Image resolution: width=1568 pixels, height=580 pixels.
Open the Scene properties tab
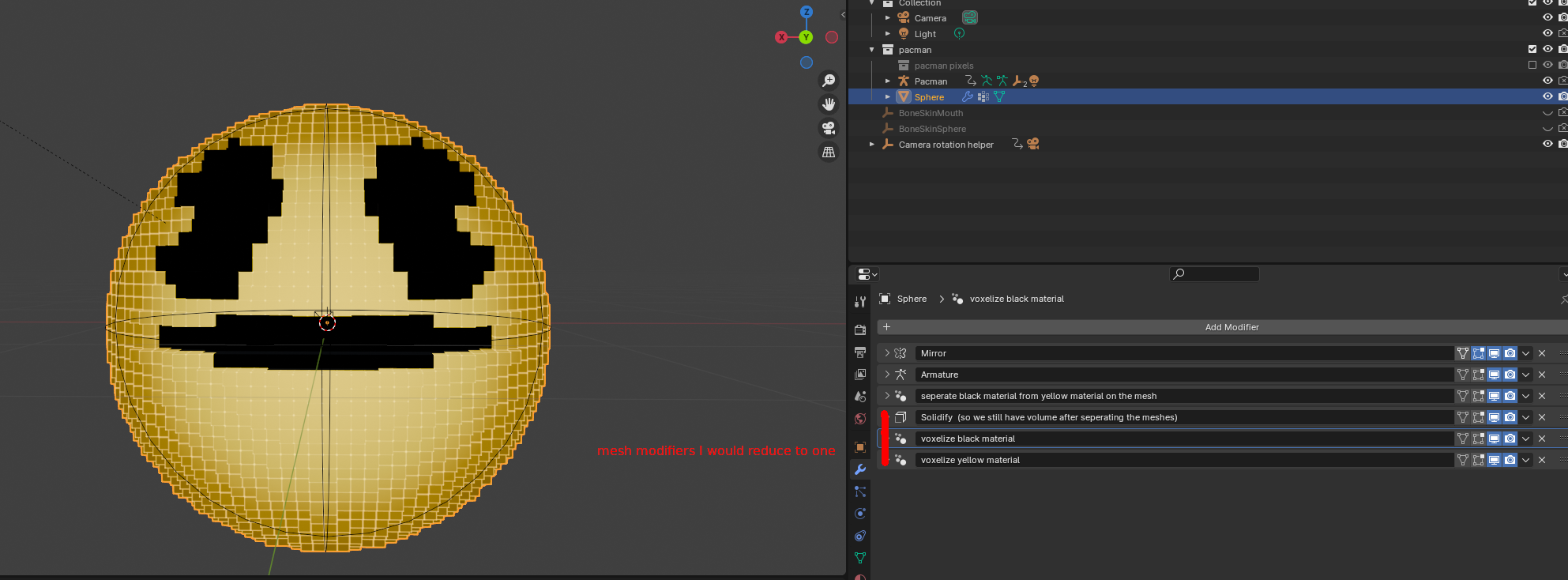click(860, 396)
